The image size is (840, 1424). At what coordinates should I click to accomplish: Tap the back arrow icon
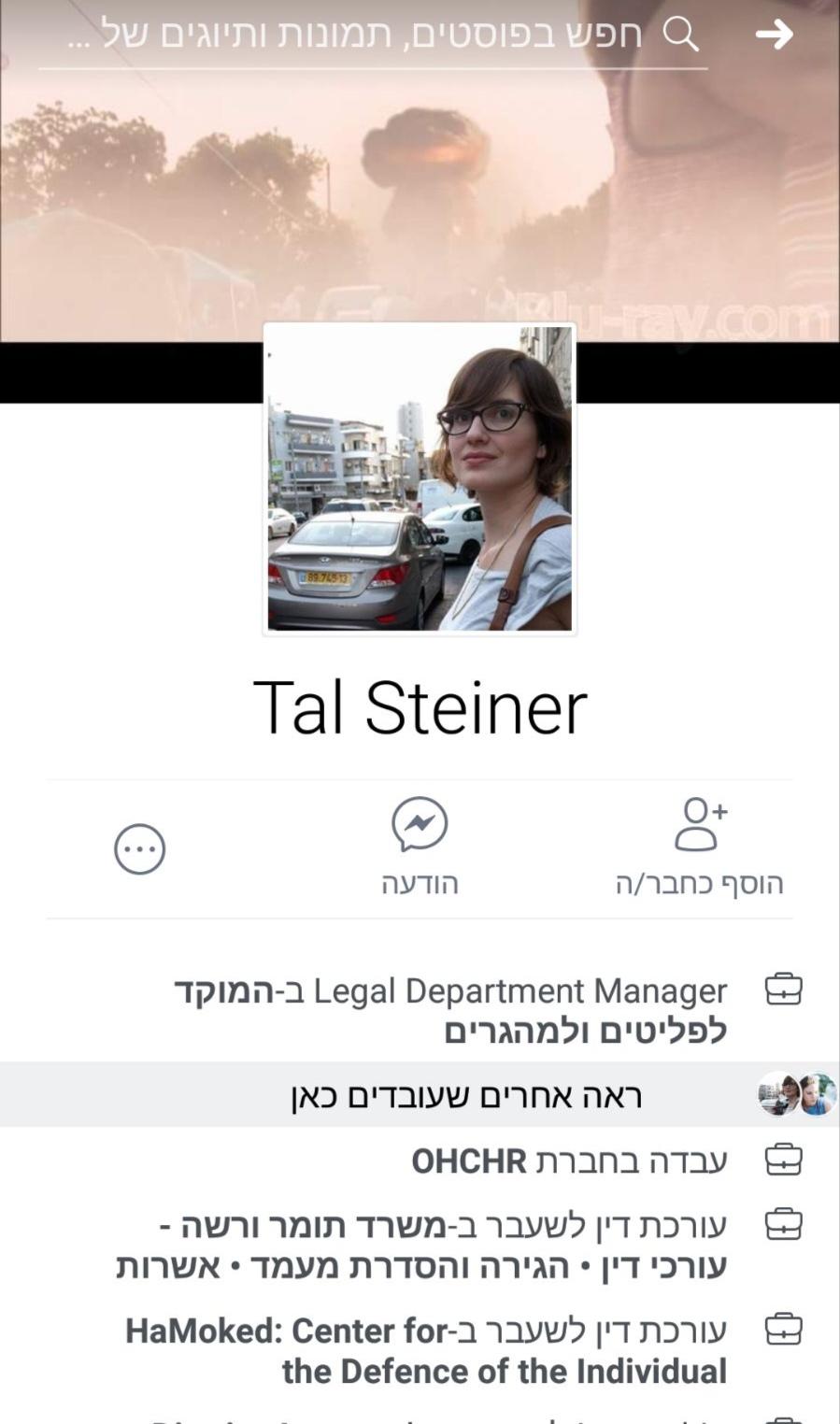tap(774, 35)
